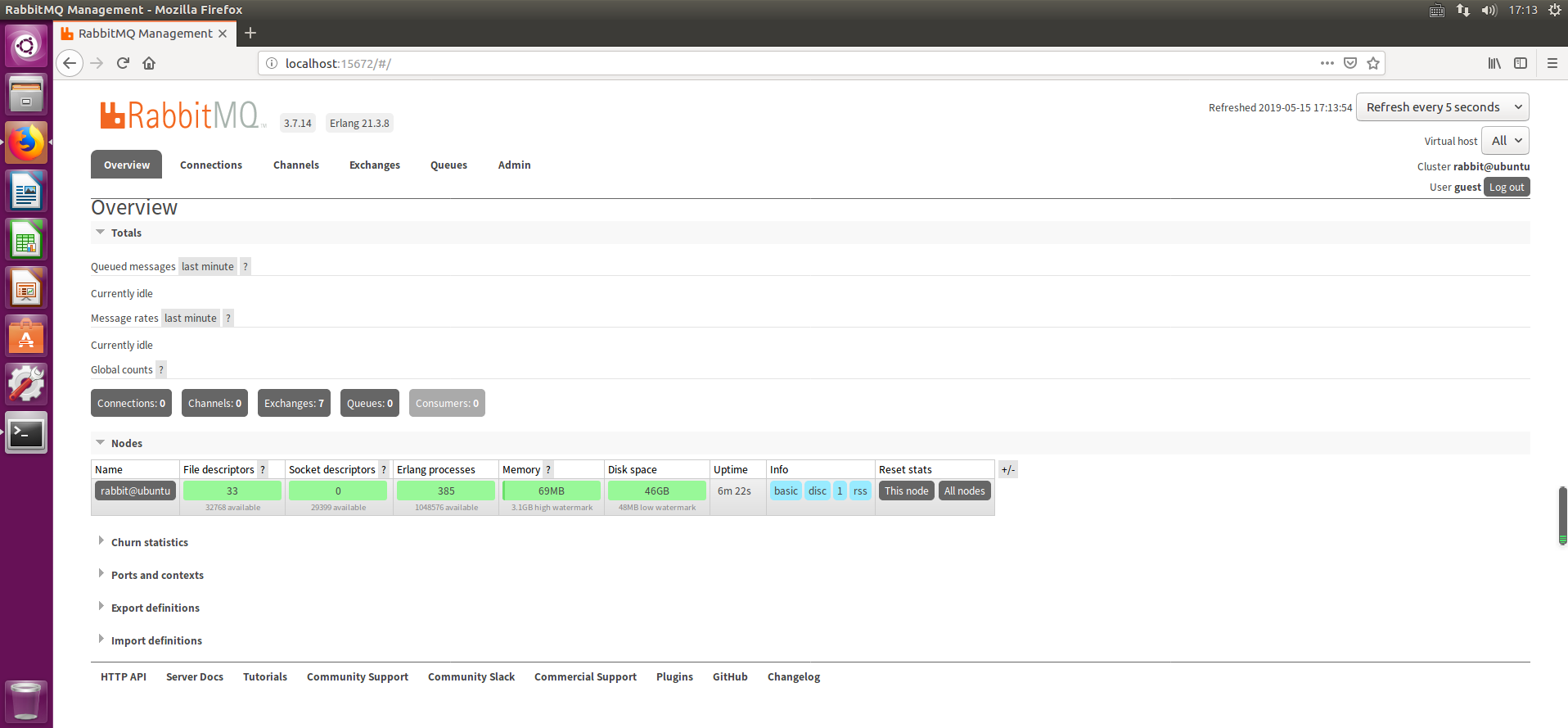Open Terminal from the dock
The image size is (1568, 728).
[x=26, y=432]
